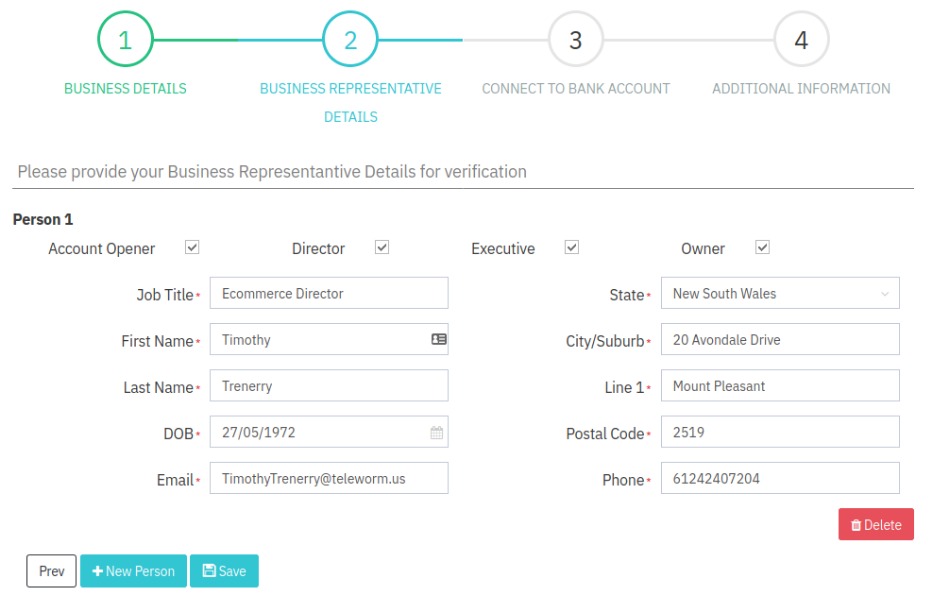
Task: Toggle the Owner checkbox
Action: pos(762,247)
